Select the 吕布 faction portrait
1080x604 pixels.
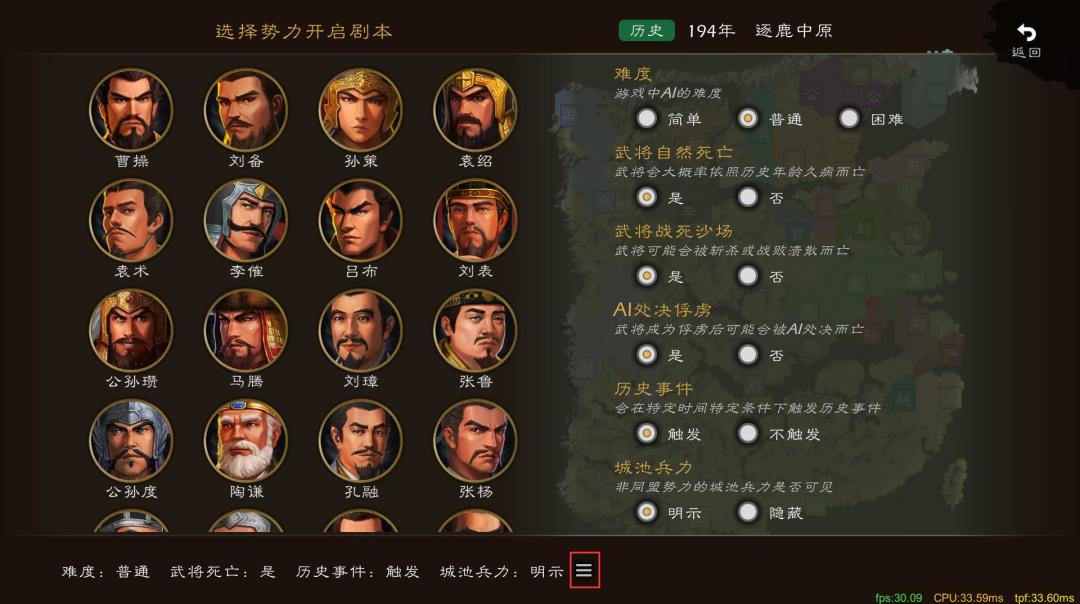click(360, 220)
